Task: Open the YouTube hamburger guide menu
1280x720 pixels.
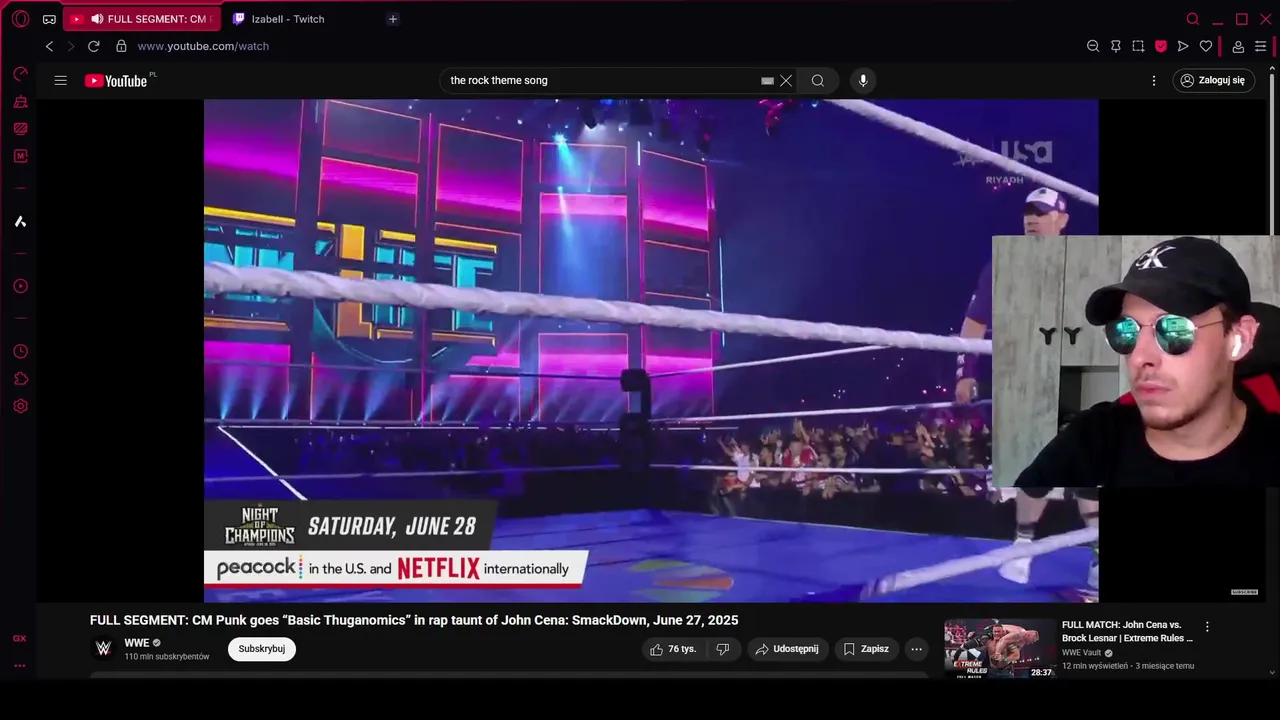Action: (61, 80)
